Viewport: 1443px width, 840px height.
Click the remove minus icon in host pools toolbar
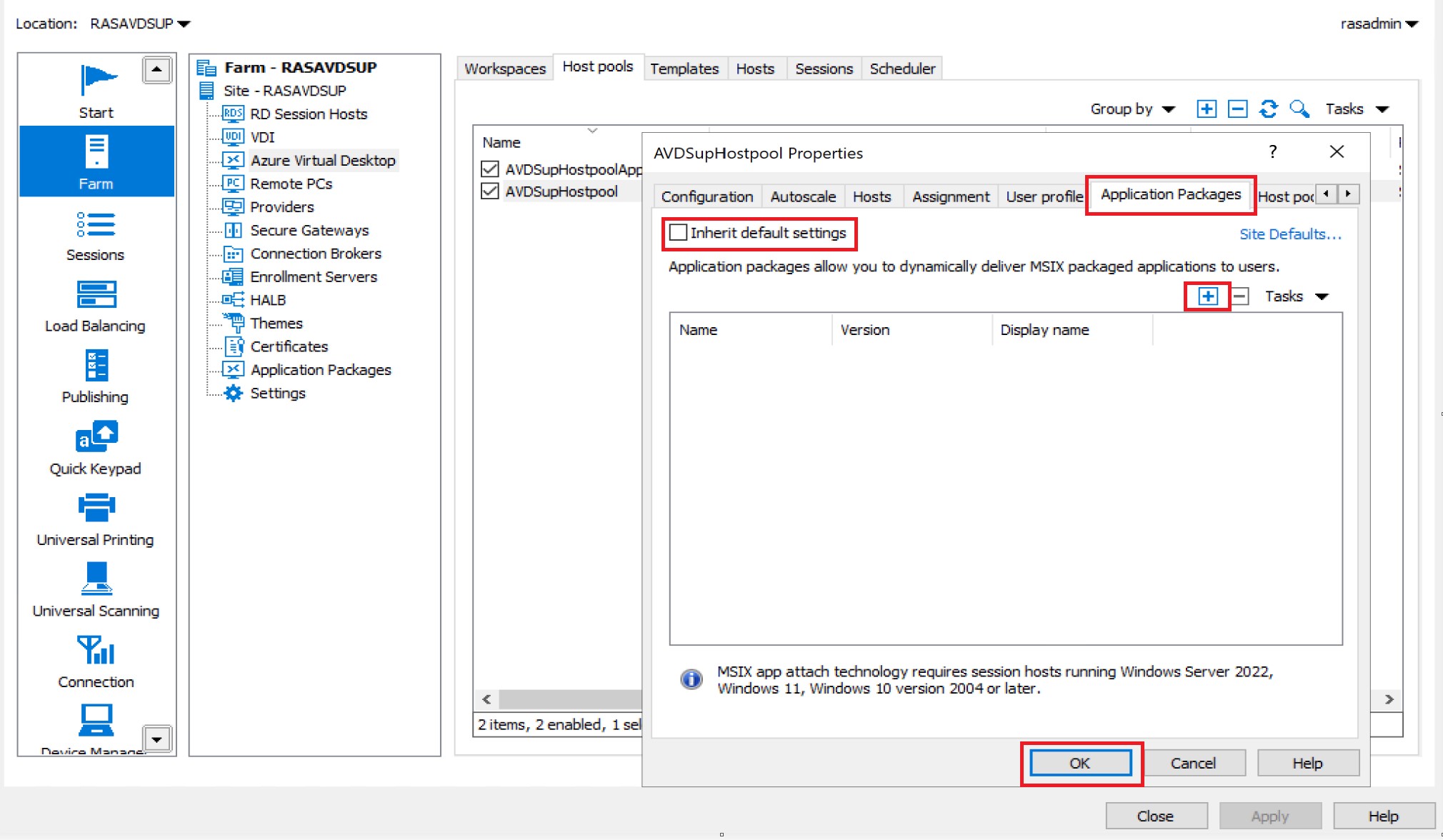1237,109
